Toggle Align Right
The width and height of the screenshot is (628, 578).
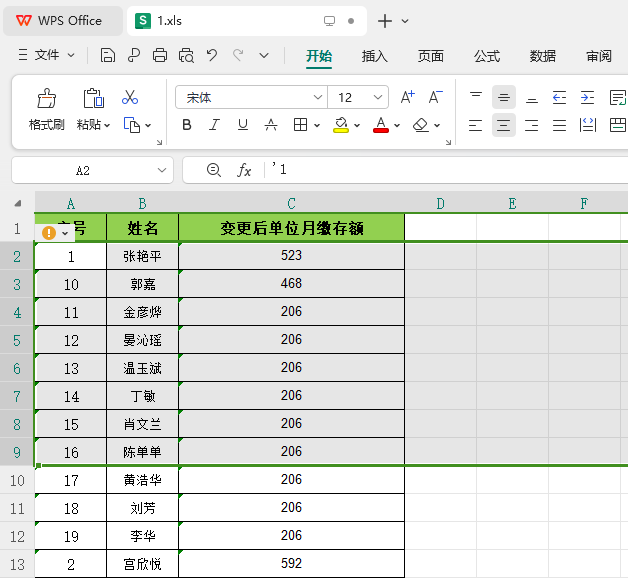[531, 125]
